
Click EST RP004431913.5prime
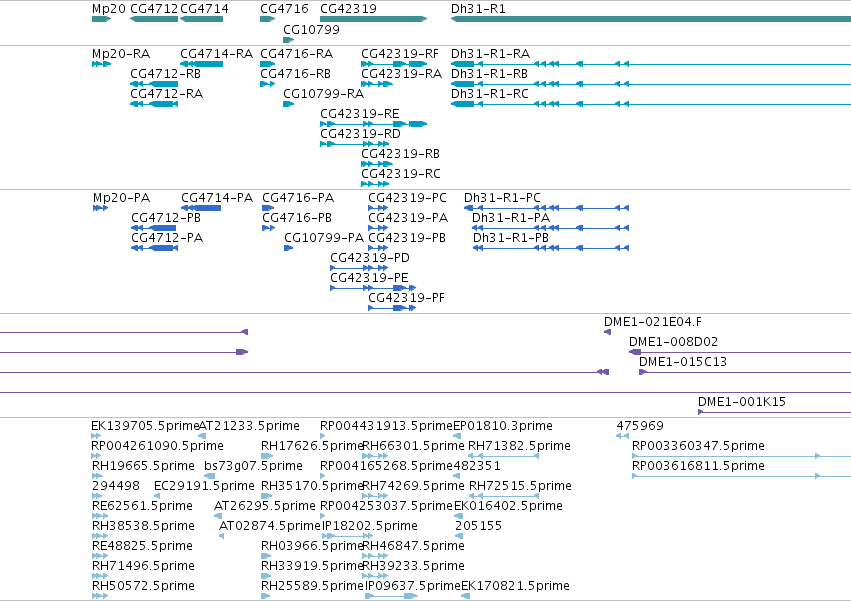[386, 426]
